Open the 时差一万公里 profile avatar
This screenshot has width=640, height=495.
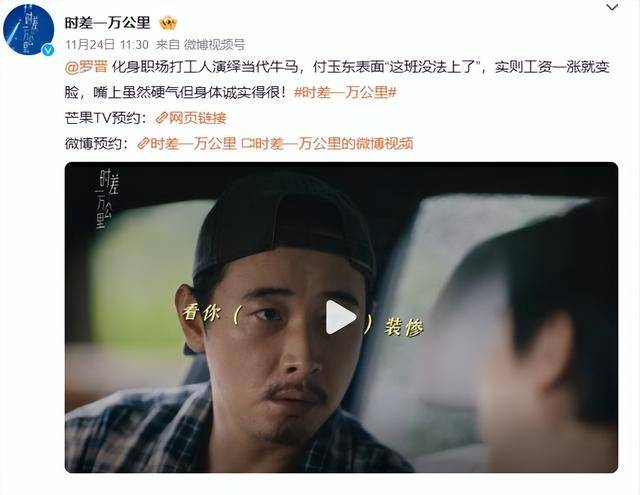pyautogui.click(x=29, y=30)
